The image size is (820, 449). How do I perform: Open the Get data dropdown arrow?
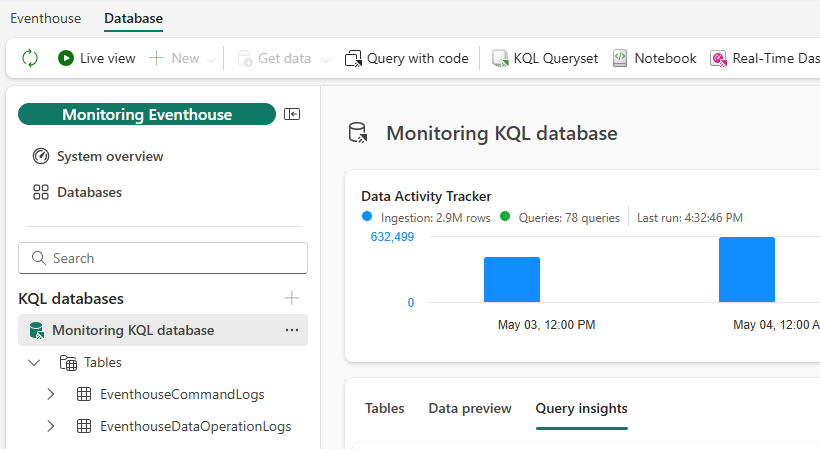click(325, 59)
